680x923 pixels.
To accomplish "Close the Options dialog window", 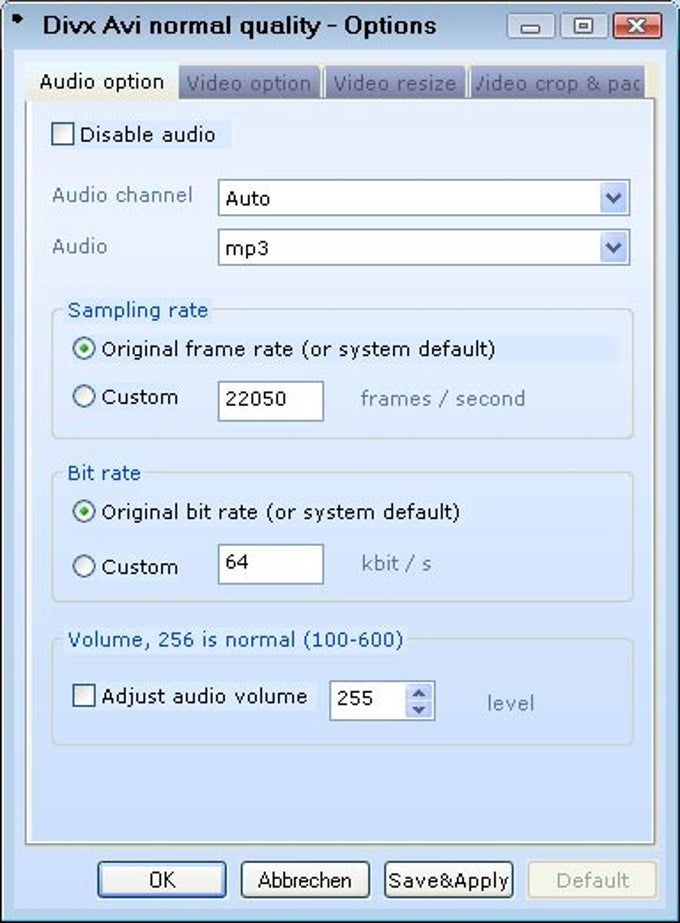I will click(x=637, y=26).
